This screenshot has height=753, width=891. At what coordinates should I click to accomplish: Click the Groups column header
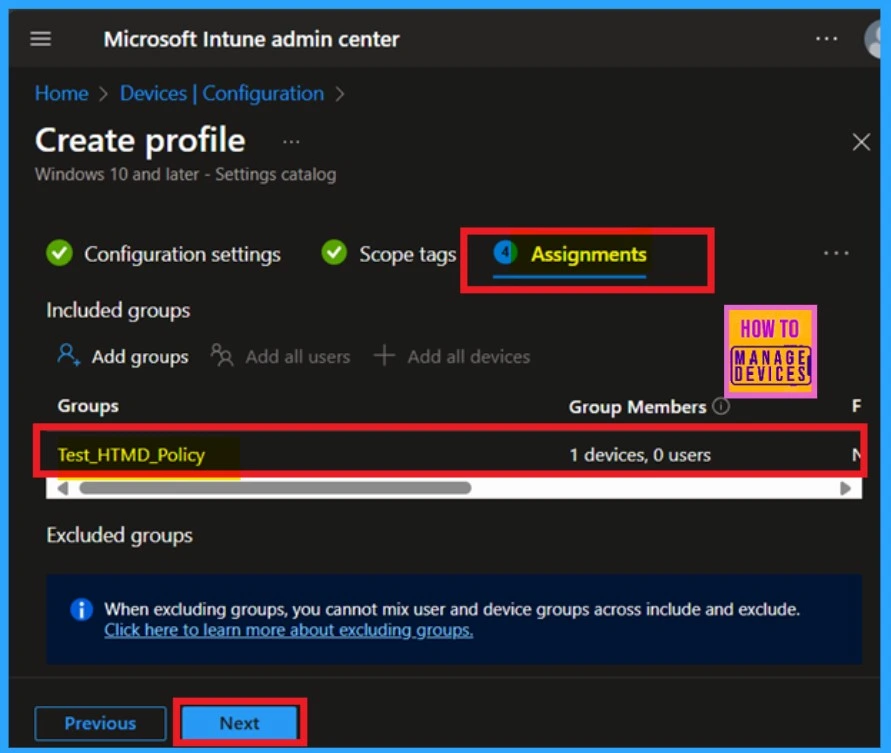88,406
